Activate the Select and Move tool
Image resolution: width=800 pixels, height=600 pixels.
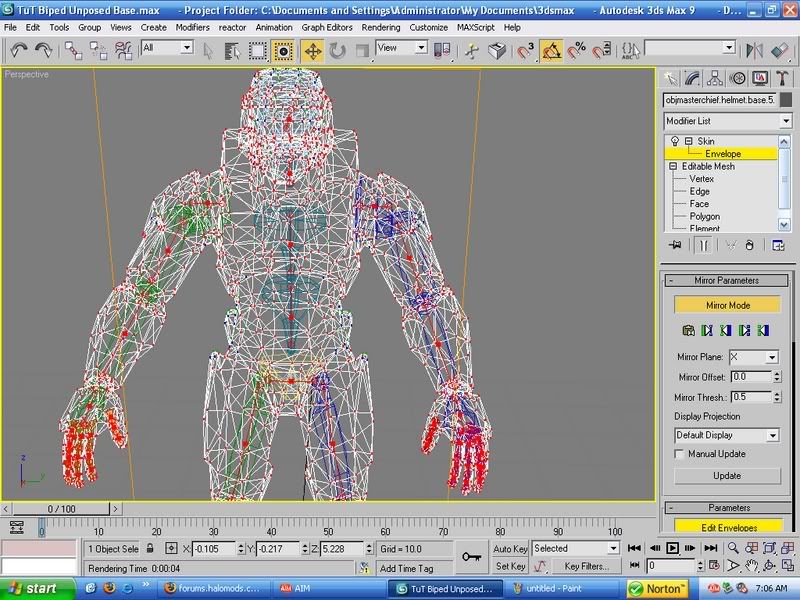[x=313, y=51]
